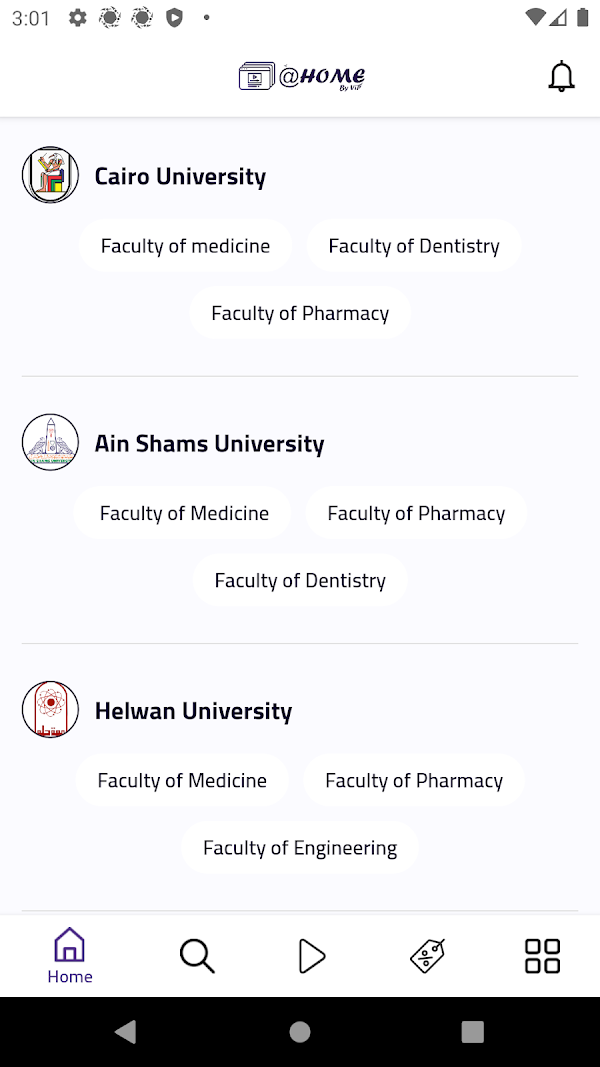Select Cairo University Faculty of Pharmacy

(x=300, y=313)
